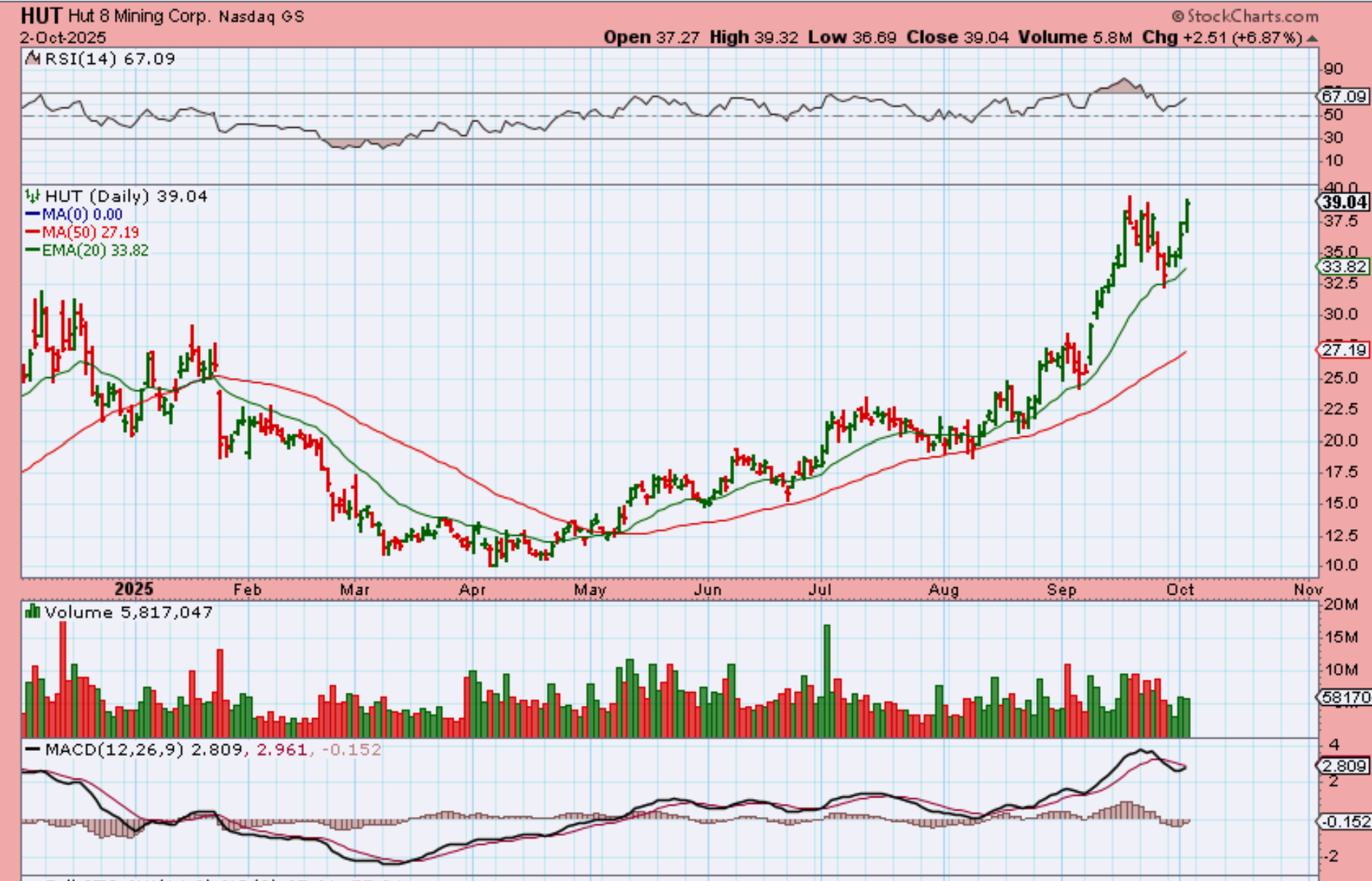Viewport: 1372px width, 881px height.
Task: Click the Sep label on the time axis
Action: (x=1062, y=590)
